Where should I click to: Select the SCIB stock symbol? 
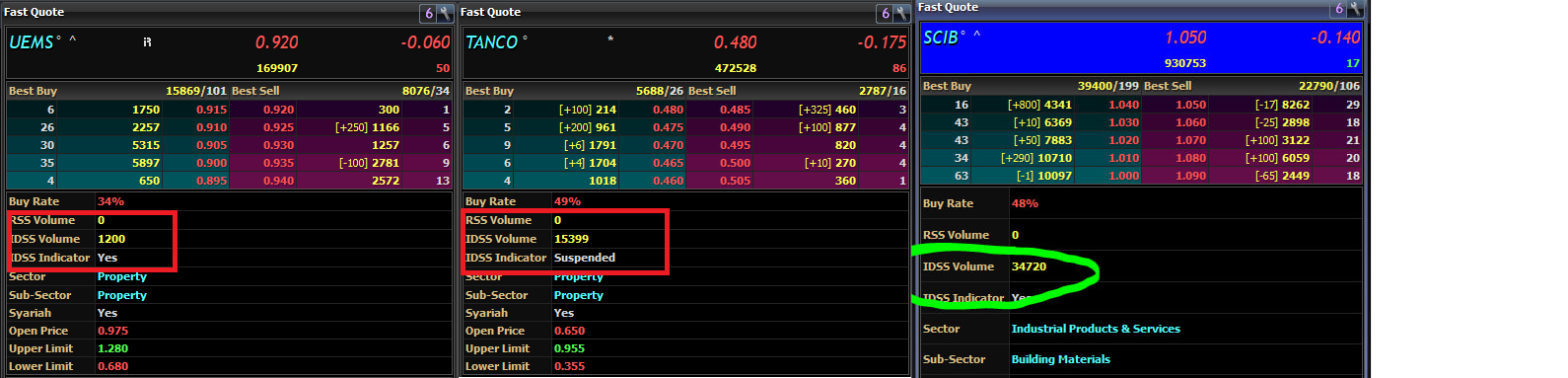click(x=941, y=38)
